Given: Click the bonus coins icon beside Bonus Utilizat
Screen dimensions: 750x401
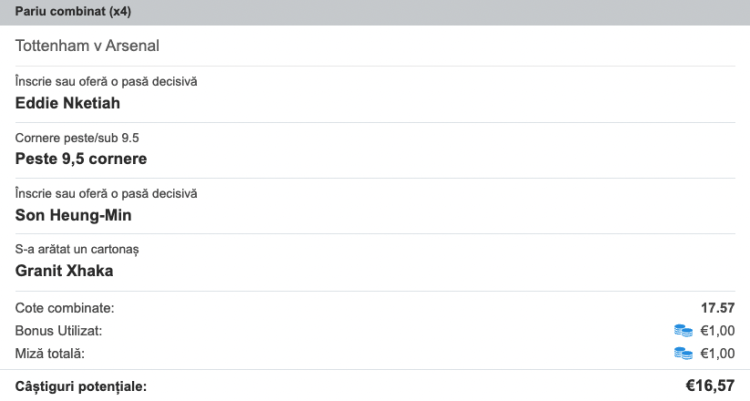Looking at the screenshot, I should pyautogui.click(x=683, y=331).
